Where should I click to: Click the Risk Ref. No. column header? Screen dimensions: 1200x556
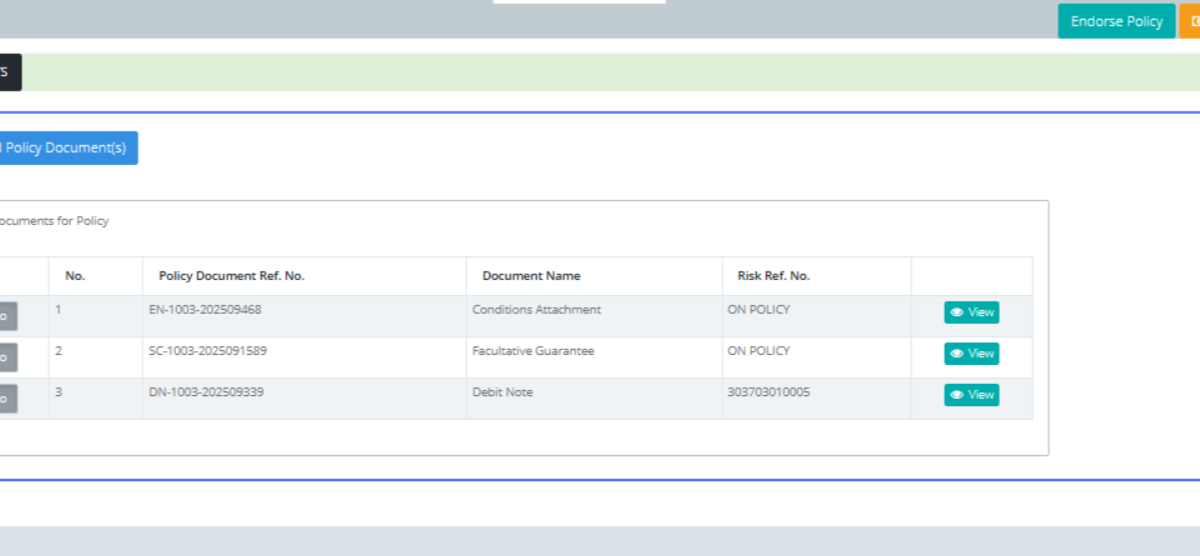[773, 276]
